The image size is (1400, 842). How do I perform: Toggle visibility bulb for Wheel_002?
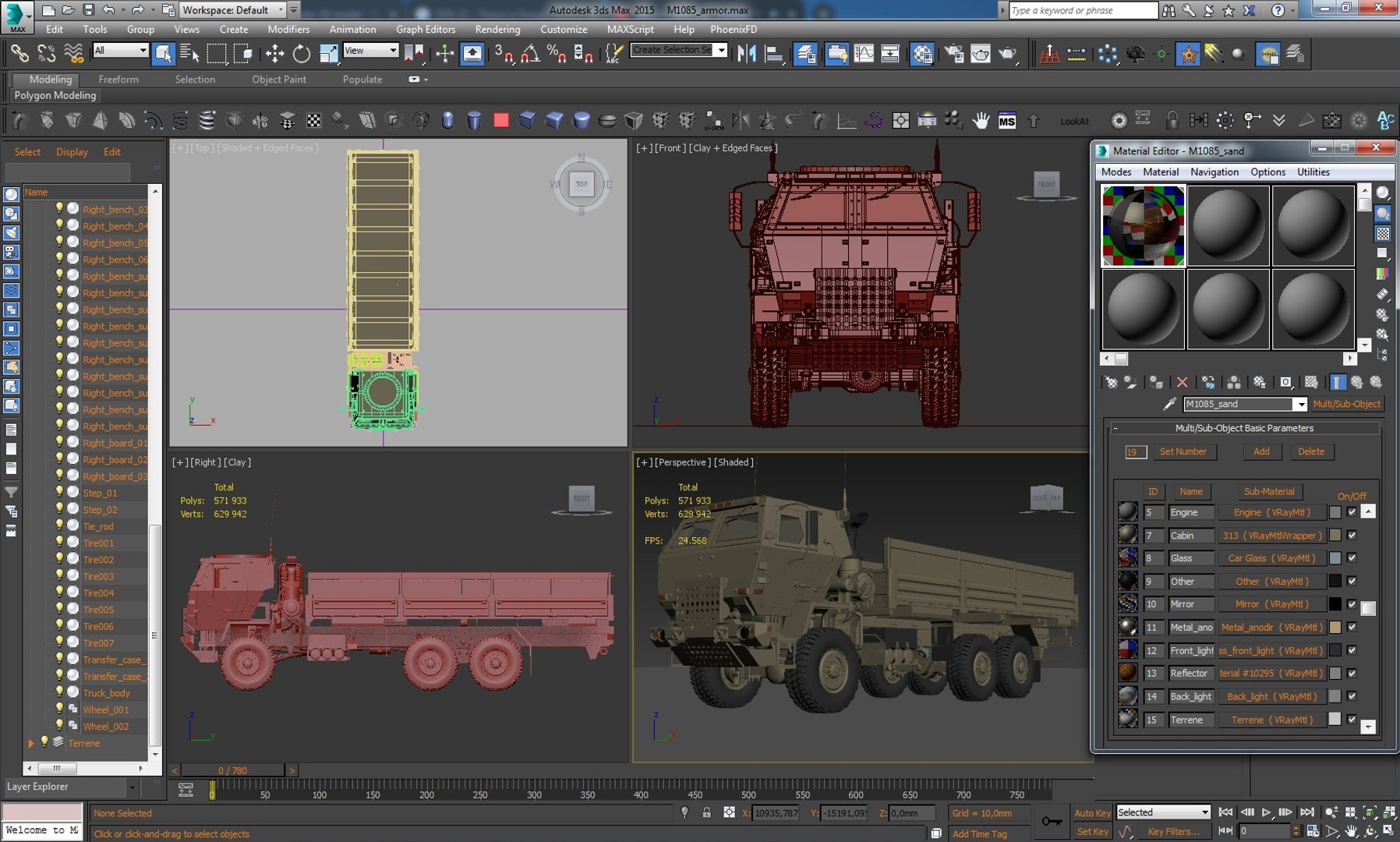pos(58,725)
